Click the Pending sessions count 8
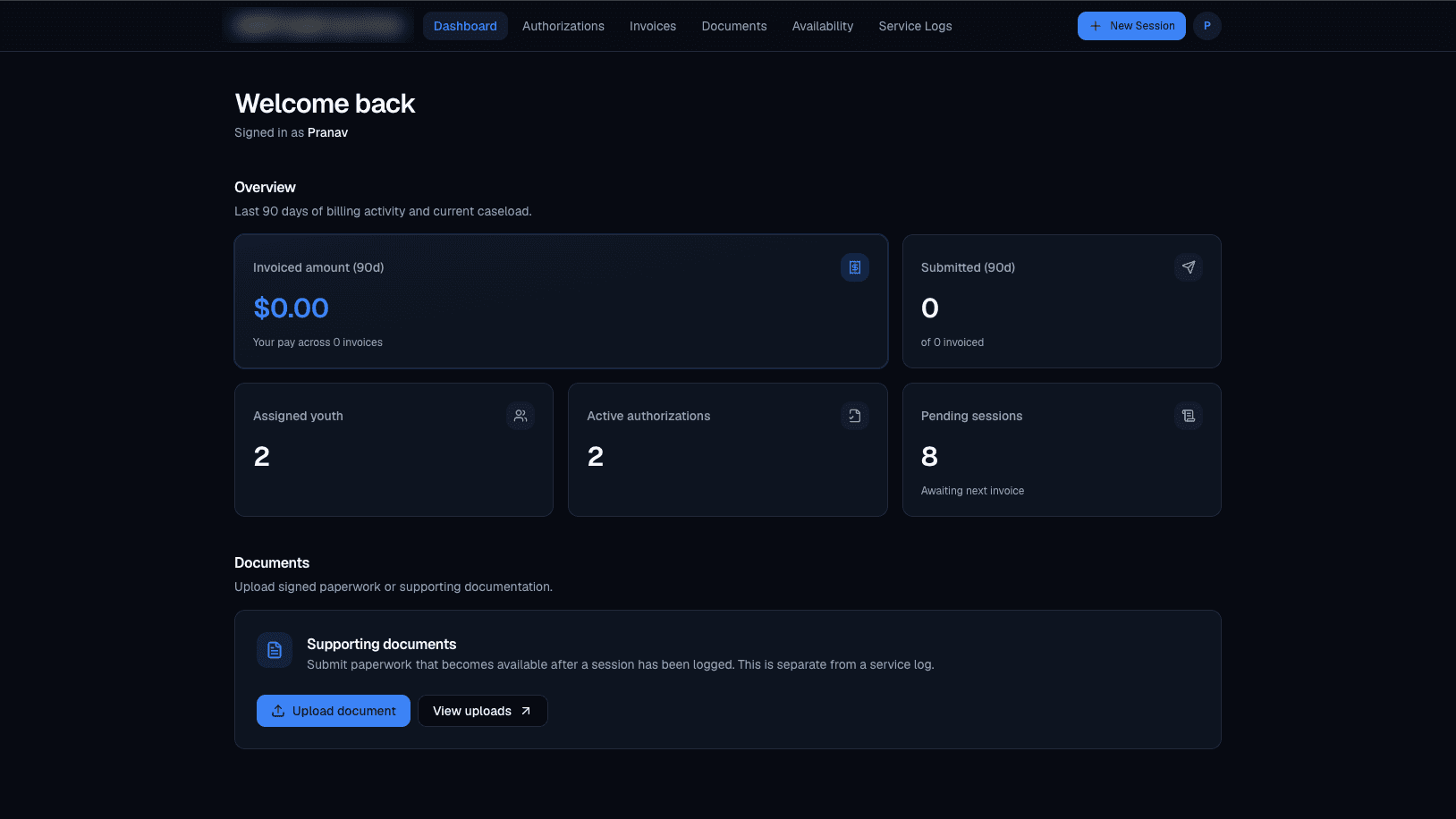Viewport: 1456px width, 819px height. pos(929,457)
